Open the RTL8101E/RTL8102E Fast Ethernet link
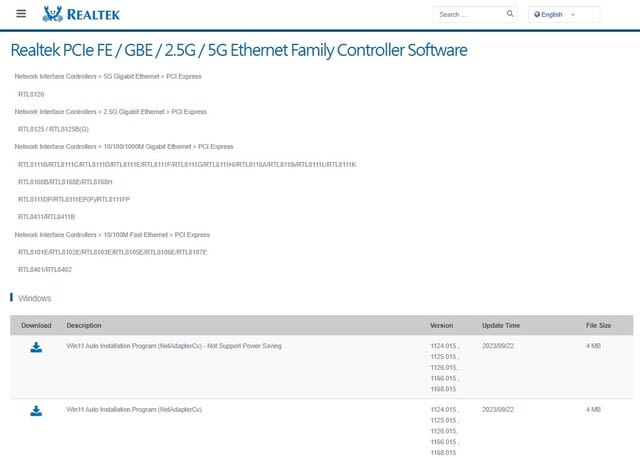The width and height of the screenshot is (640, 458). click(113, 252)
